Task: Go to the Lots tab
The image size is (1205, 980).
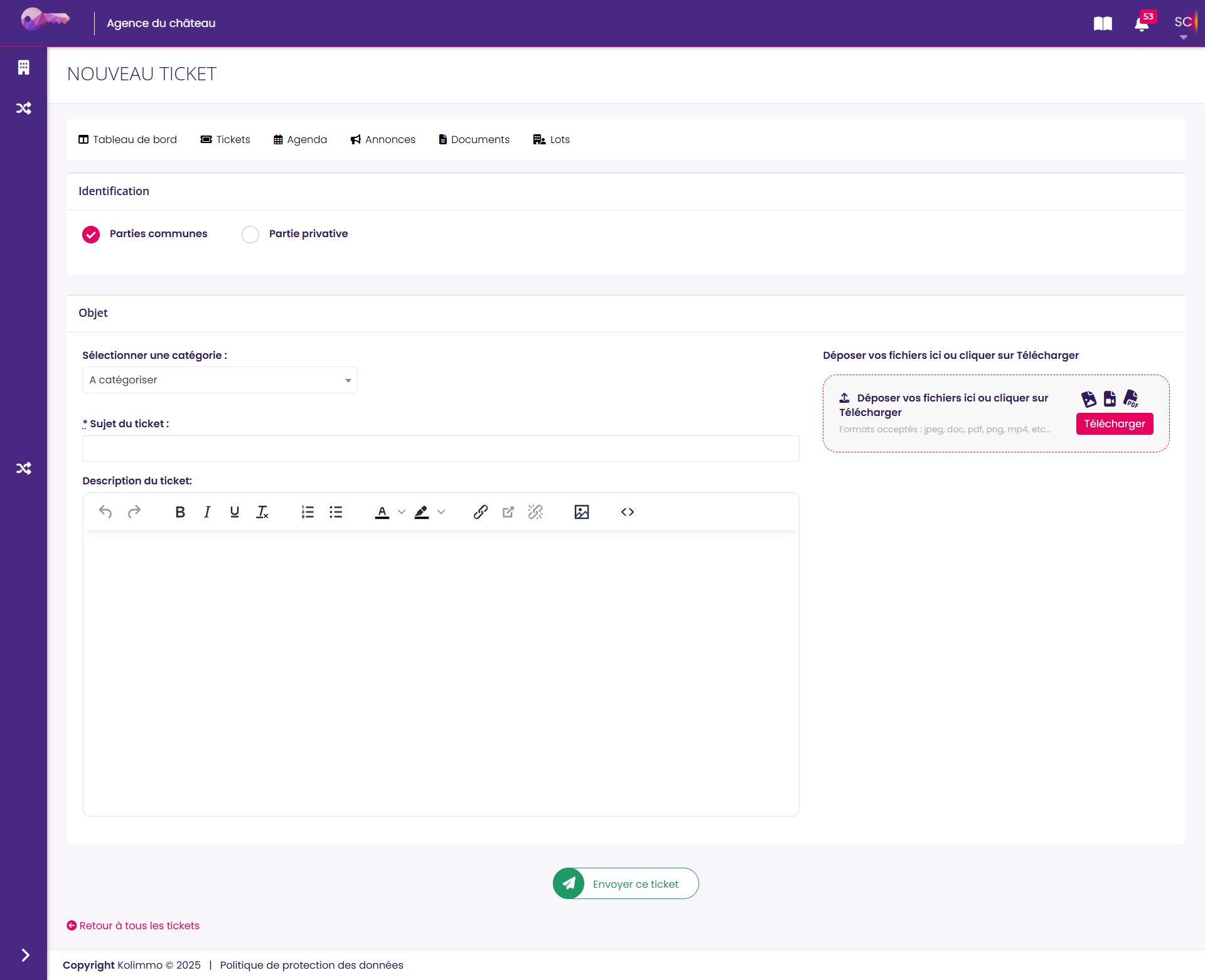Action: pyautogui.click(x=552, y=139)
